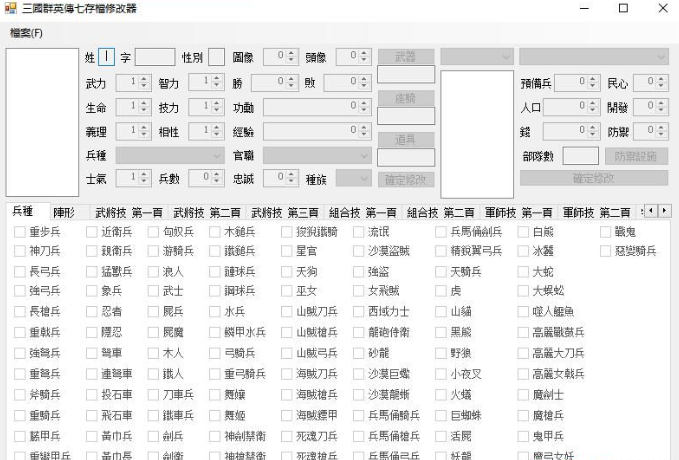Enable the 長弓兵 checkbox
Image resolution: width=679 pixels, height=460 pixels.
(x=19, y=272)
